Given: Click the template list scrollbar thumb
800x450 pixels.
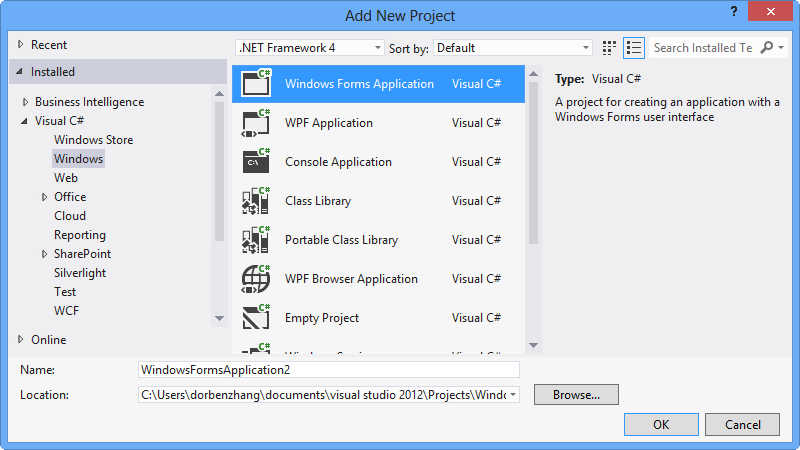Looking at the screenshot, I should (534, 163).
